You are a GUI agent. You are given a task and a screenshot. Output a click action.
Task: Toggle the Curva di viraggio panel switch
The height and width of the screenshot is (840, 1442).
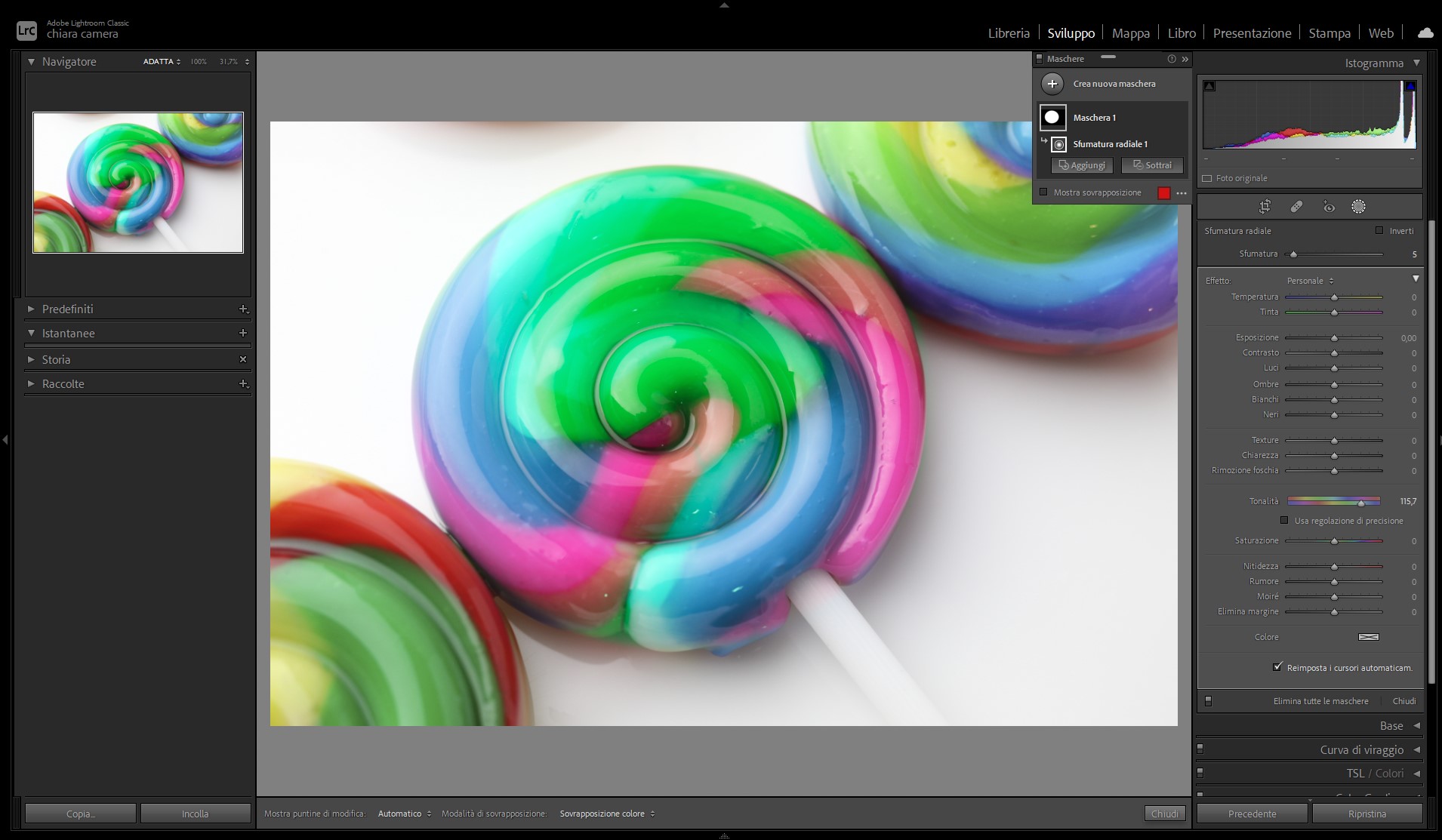pos(1200,749)
